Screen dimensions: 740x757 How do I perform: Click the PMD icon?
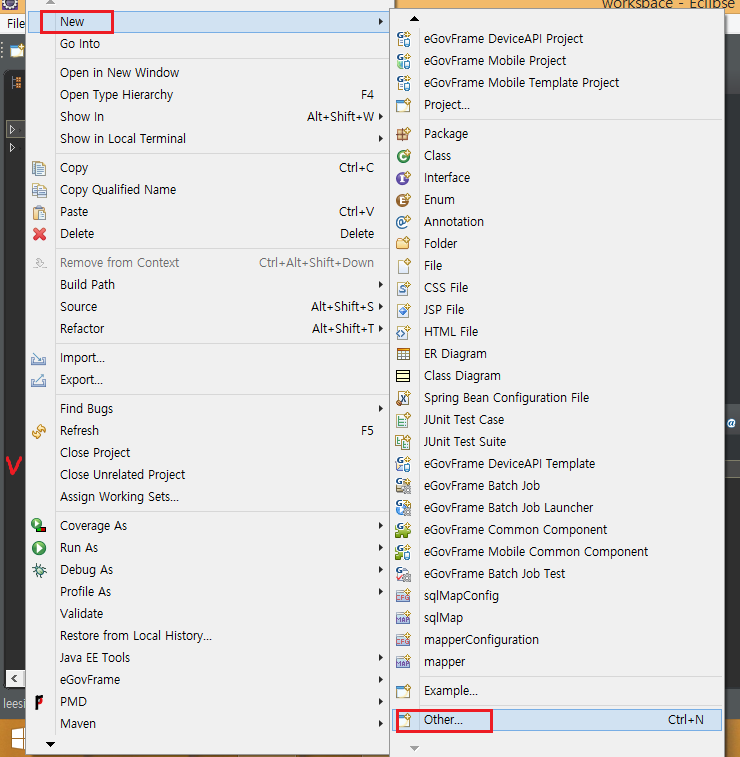pyautogui.click(x=39, y=702)
